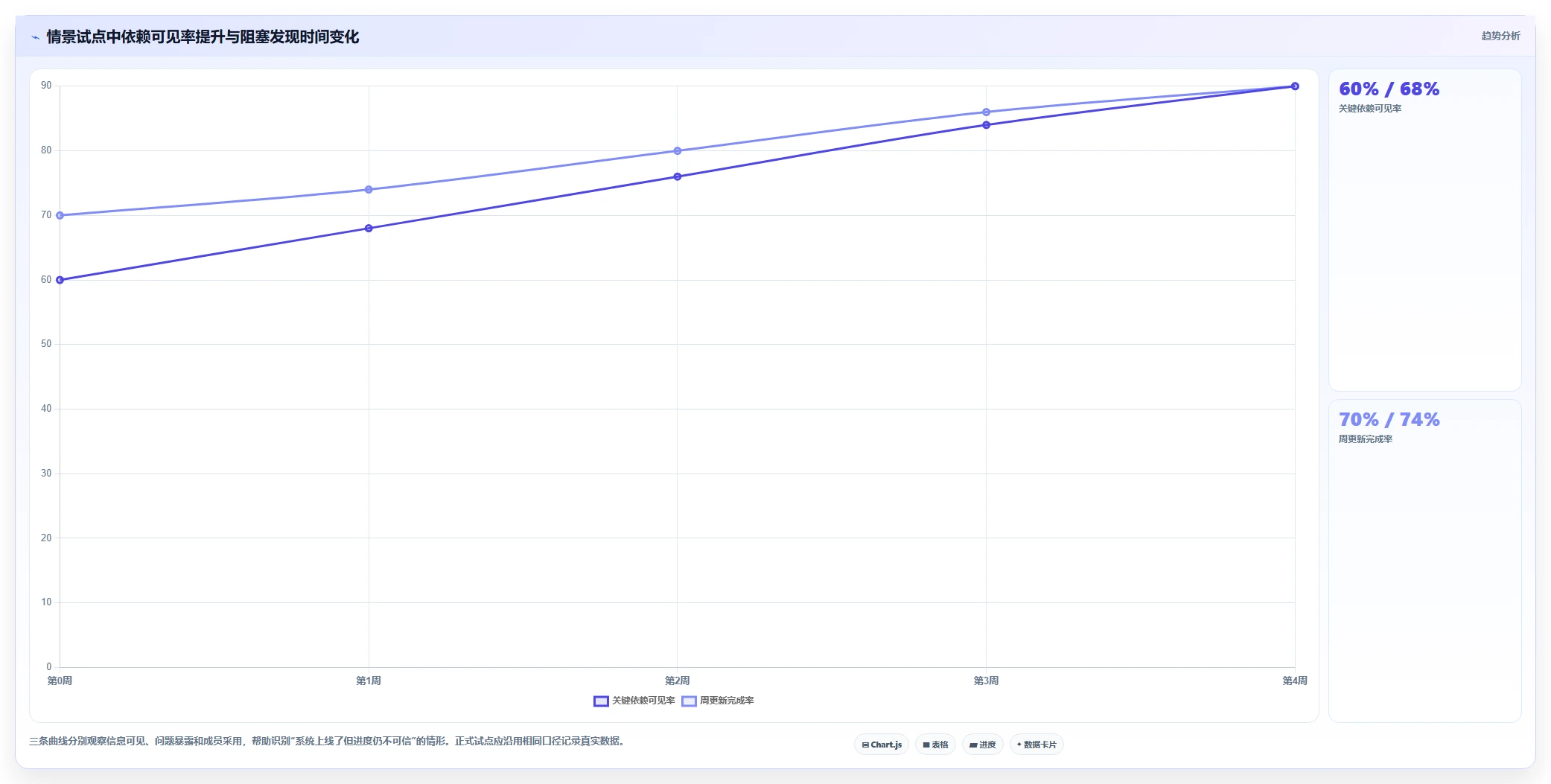Click the 50 y-axis tick label
The image size is (1551, 784).
(x=46, y=344)
